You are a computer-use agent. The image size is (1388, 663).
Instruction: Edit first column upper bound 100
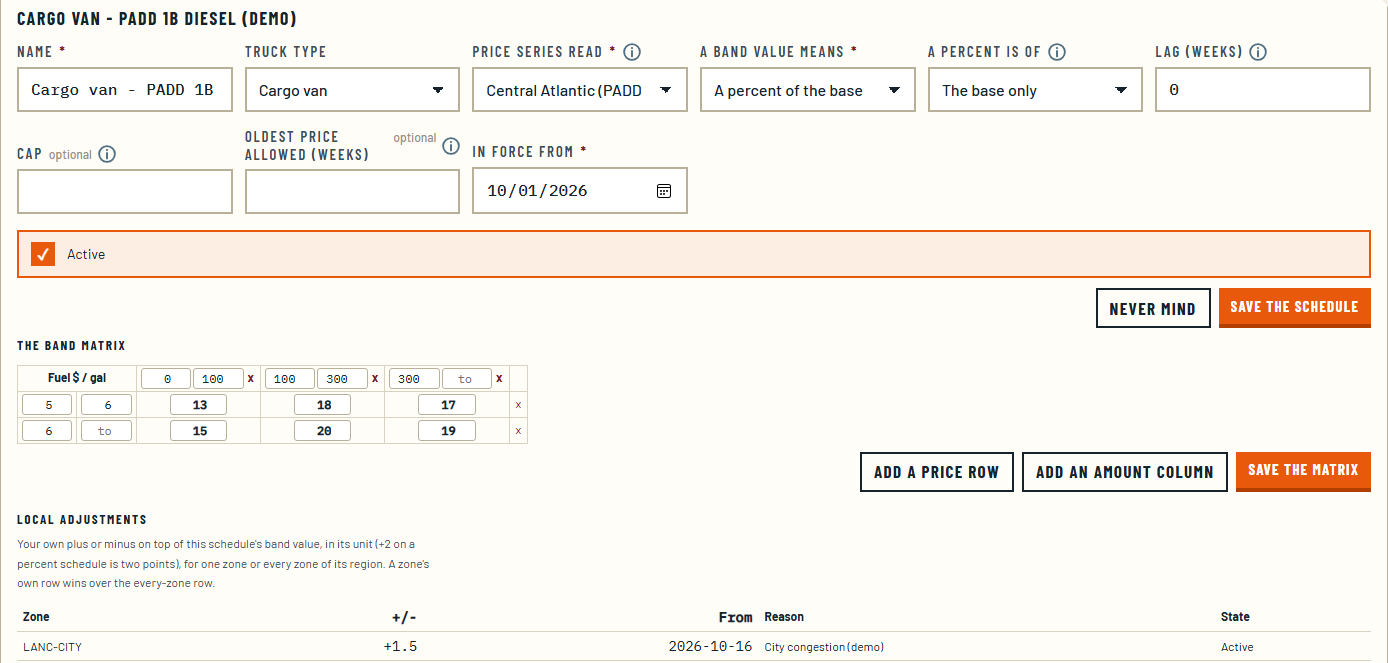(x=218, y=379)
